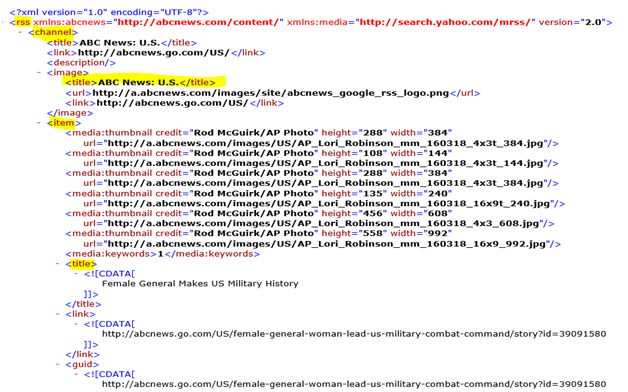Image resolution: width=628 pixels, height=392 pixels.
Task: Click the unhighlighted ABC News: U.S. title line
Action: [122, 42]
